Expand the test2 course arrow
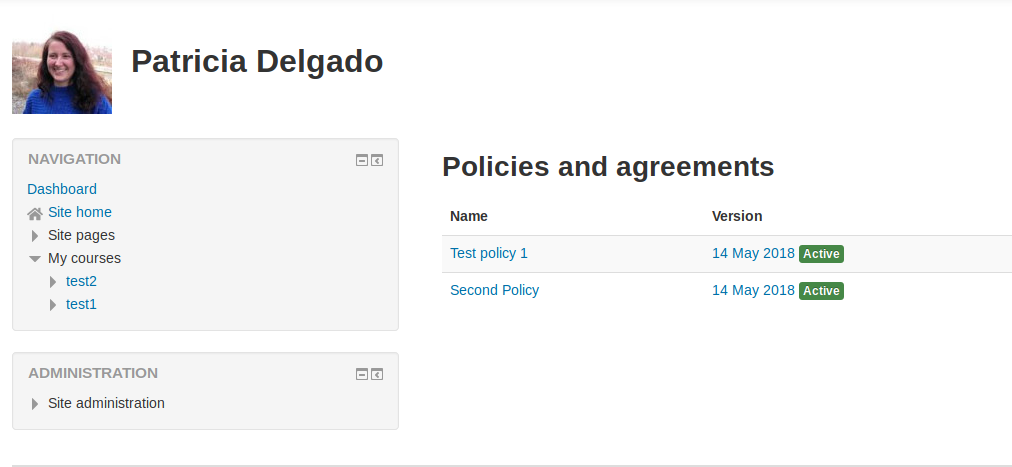The height and width of the screenshot is (467, 1012). click(53, 282)
